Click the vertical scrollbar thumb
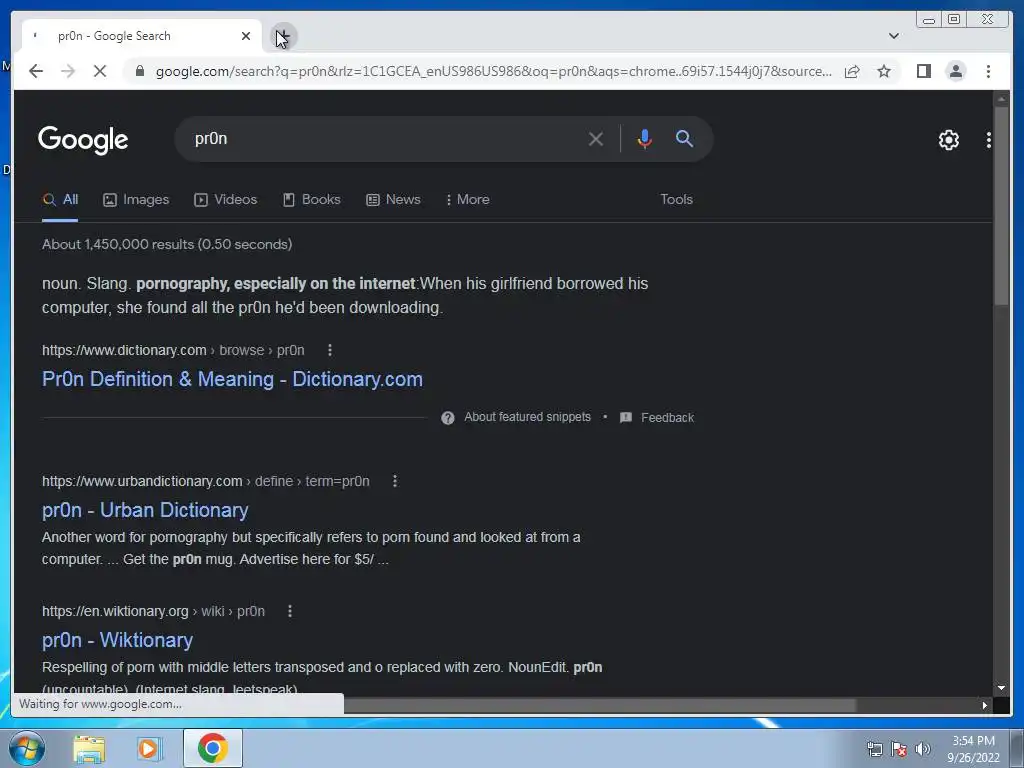This screenshot has width=1024, height=768. [x=1001, y=204]
